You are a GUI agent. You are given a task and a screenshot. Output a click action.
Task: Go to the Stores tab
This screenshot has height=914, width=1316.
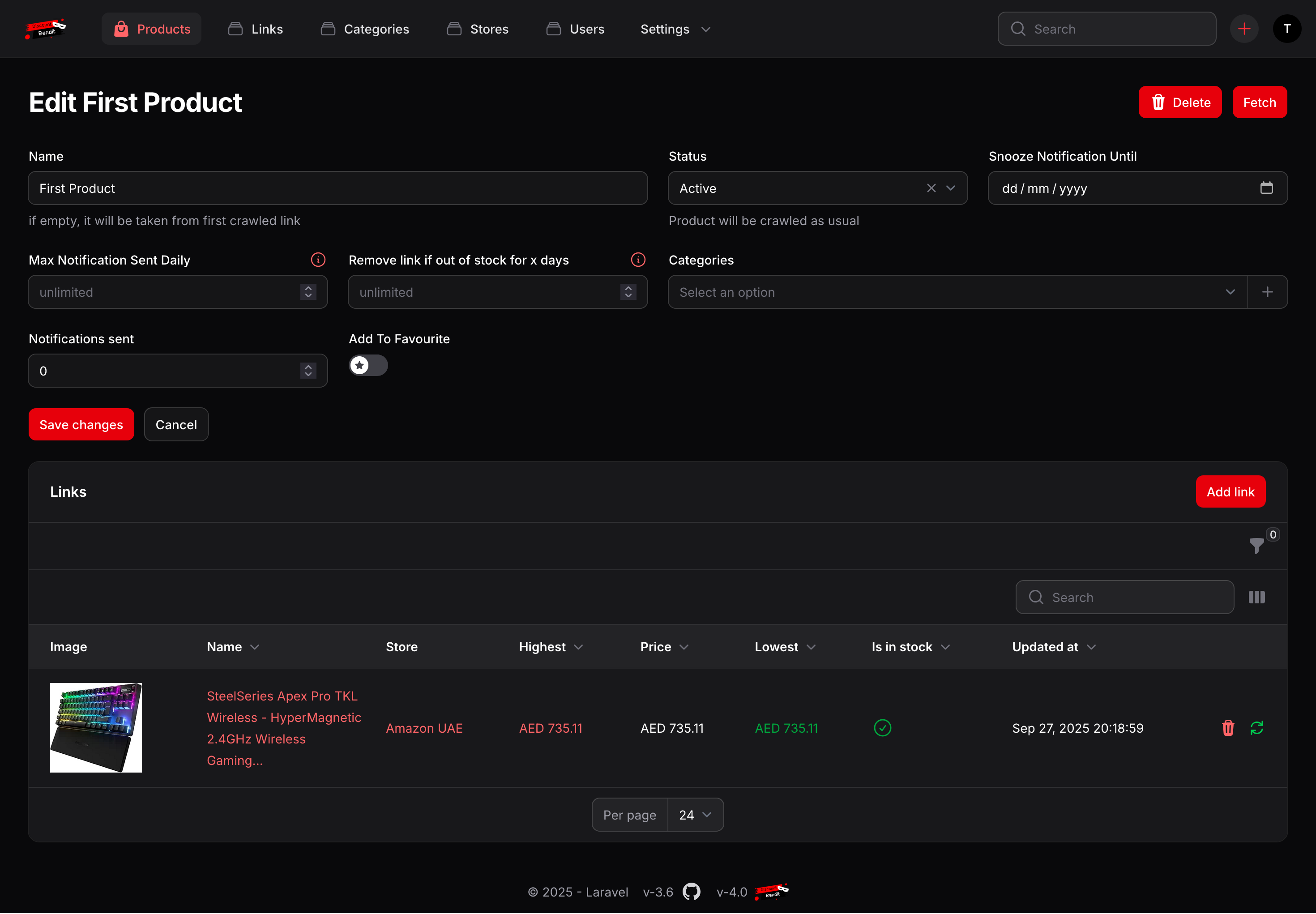(x=478, y=29)
